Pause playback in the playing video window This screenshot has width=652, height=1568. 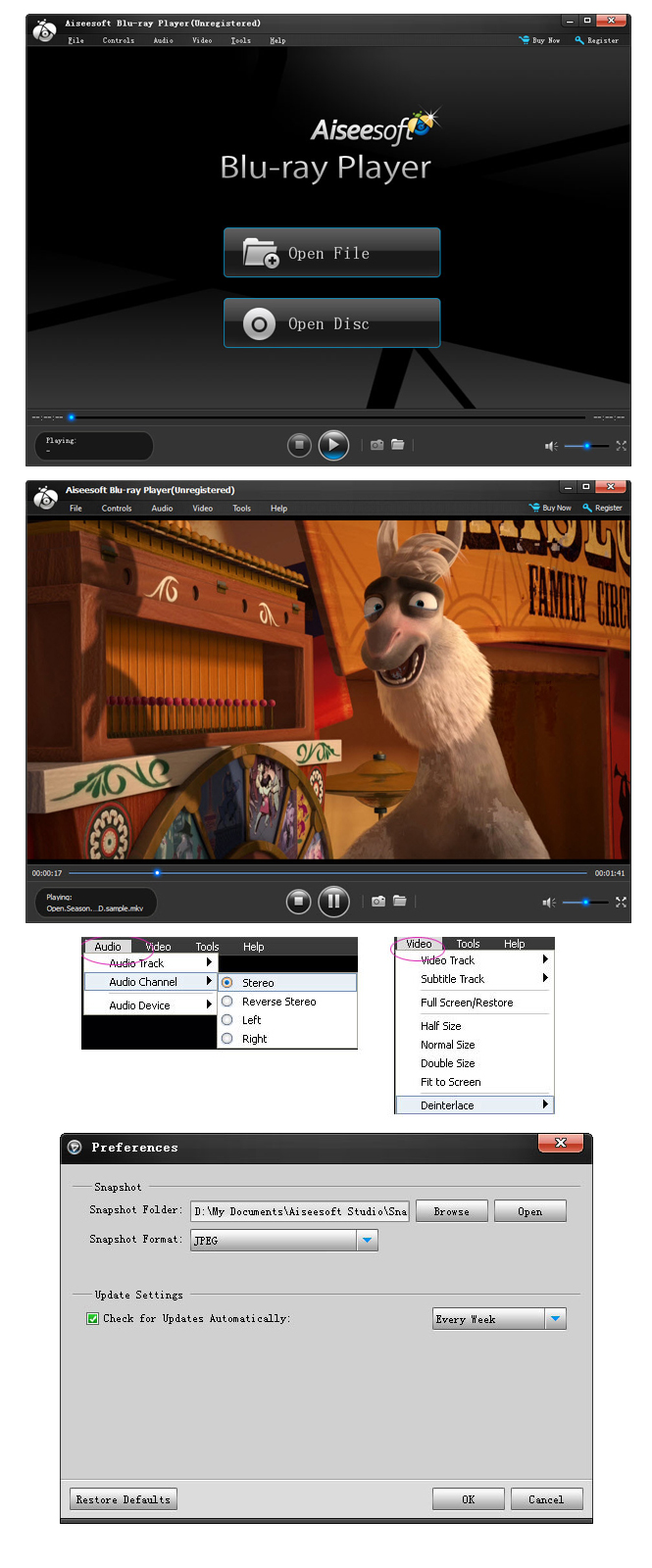pos(333,901)
